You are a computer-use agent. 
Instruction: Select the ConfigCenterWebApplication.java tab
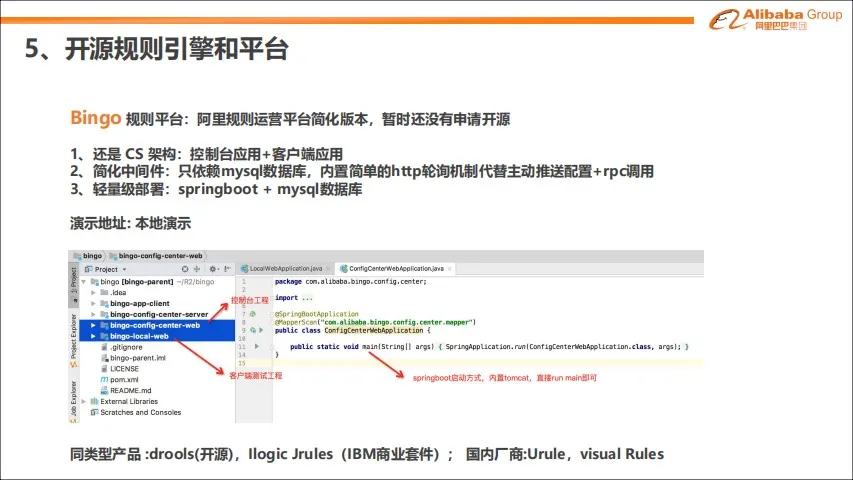tap(396, 268)
